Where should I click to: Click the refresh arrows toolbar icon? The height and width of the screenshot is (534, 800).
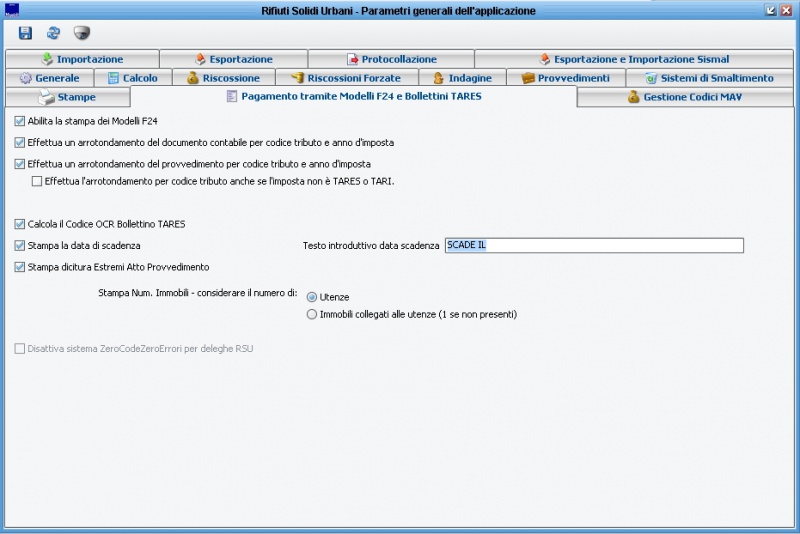(x=53, y=33)
